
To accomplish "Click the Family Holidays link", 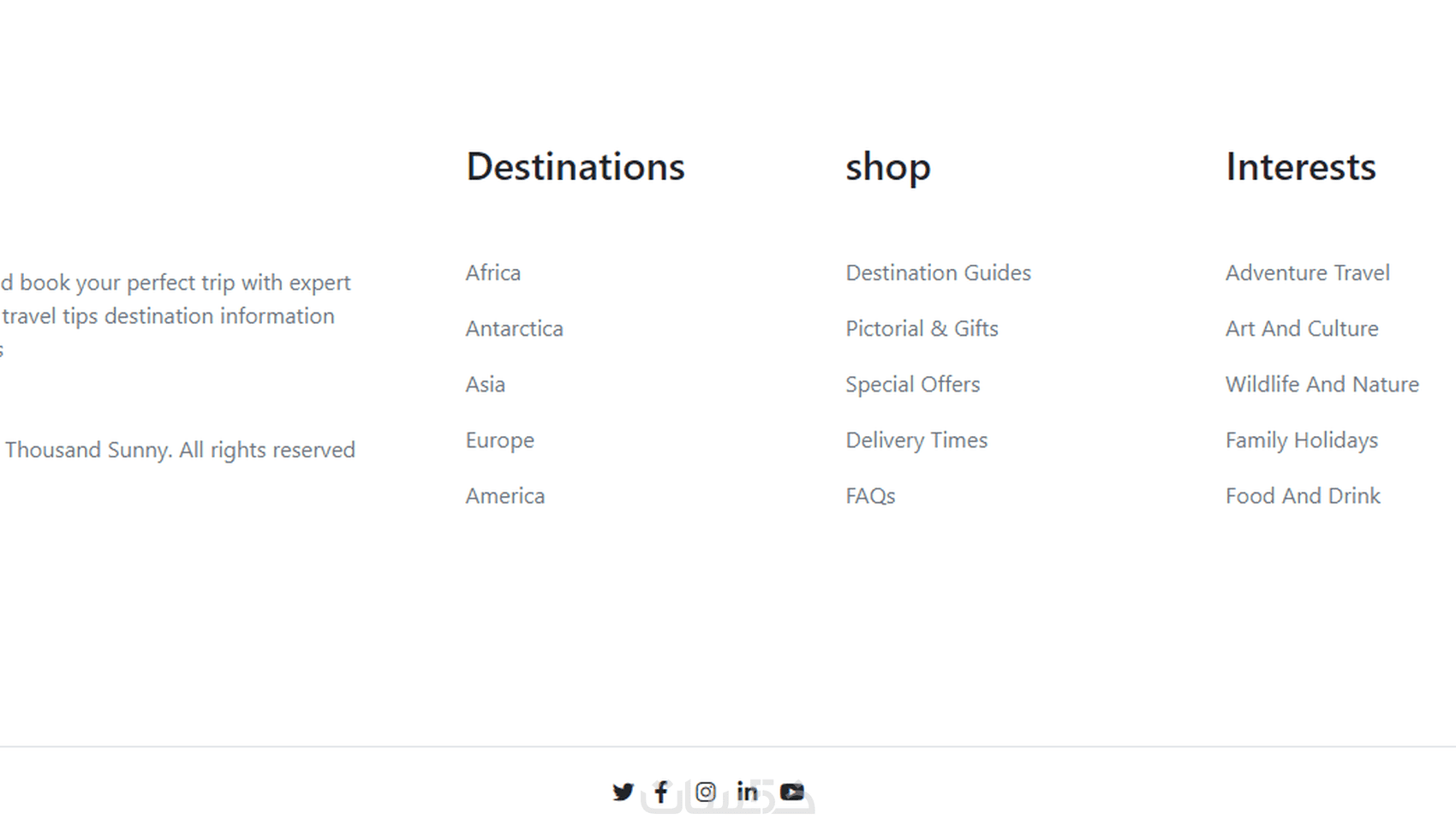I will pyautogui.click(x=1301, y=439).
